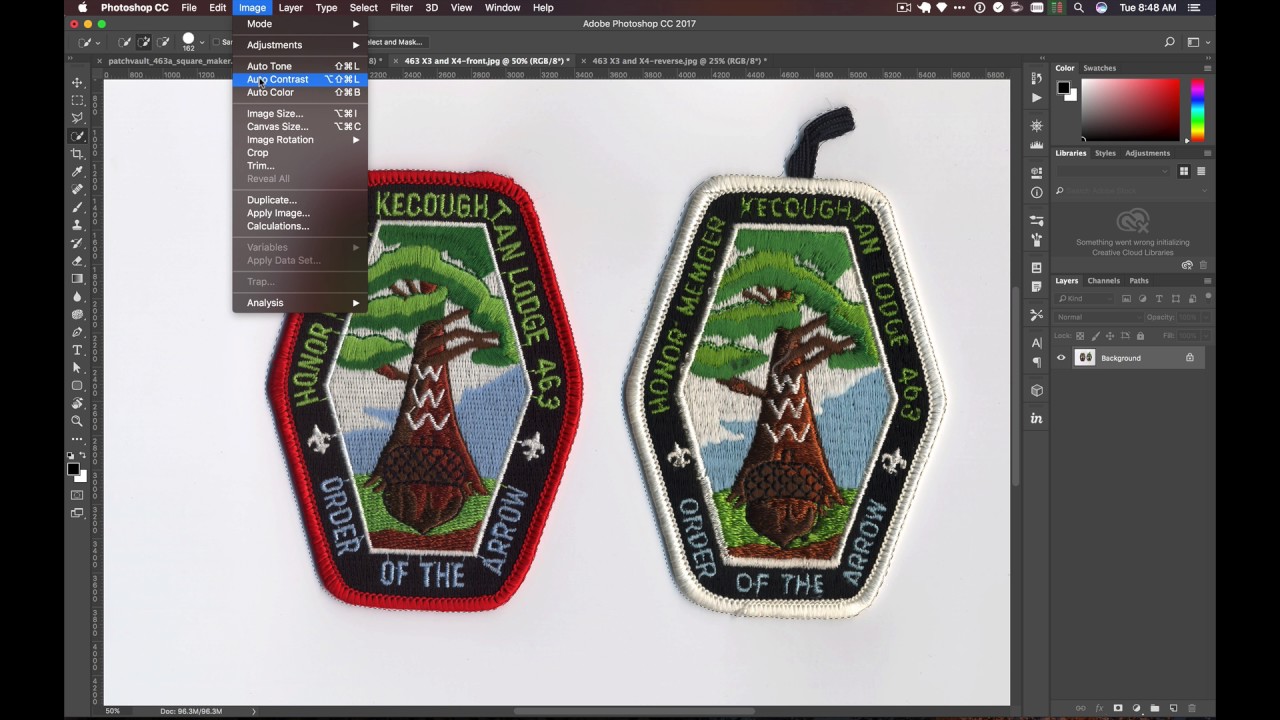1280x720 pixels.
Task: Select the Crop tool
Action: tap(77, 154)
